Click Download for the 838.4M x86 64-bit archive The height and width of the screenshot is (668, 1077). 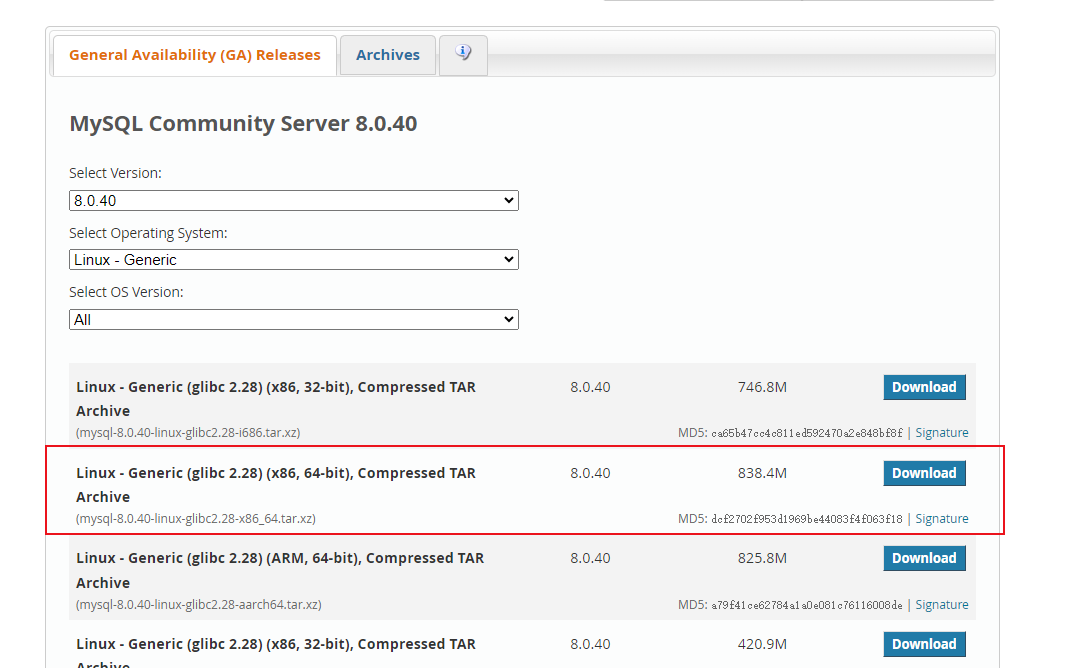[924, 473]
